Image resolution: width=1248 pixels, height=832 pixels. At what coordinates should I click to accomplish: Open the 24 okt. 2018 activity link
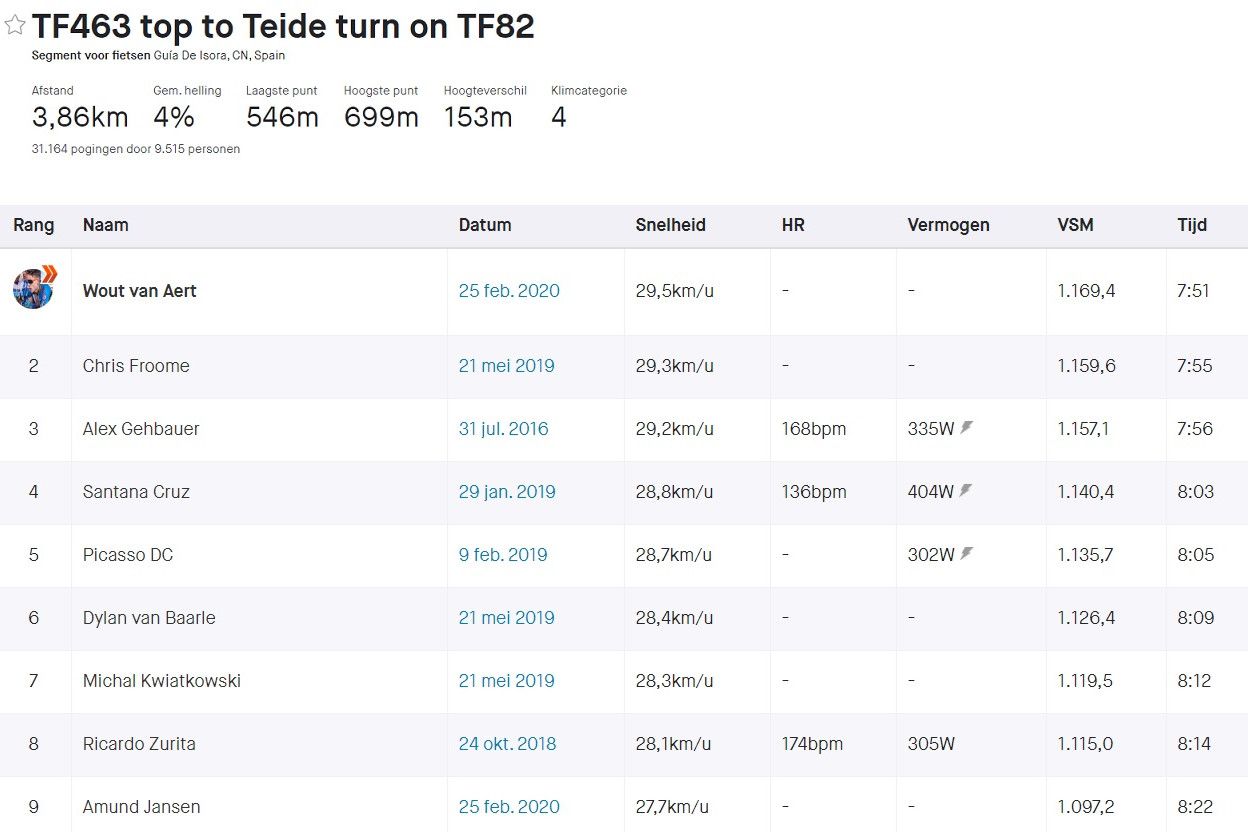coord(507,744)
